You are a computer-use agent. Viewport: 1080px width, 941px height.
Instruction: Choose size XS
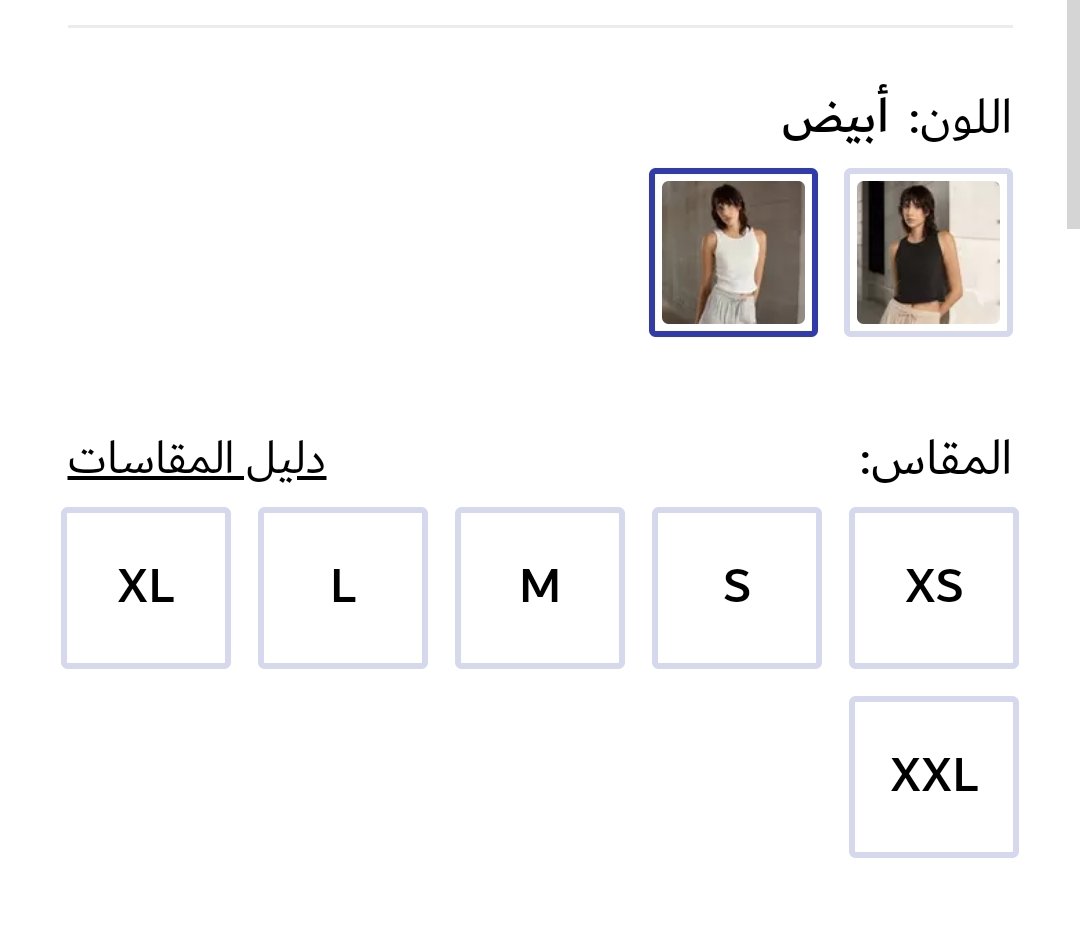click(x=934, y=587)
